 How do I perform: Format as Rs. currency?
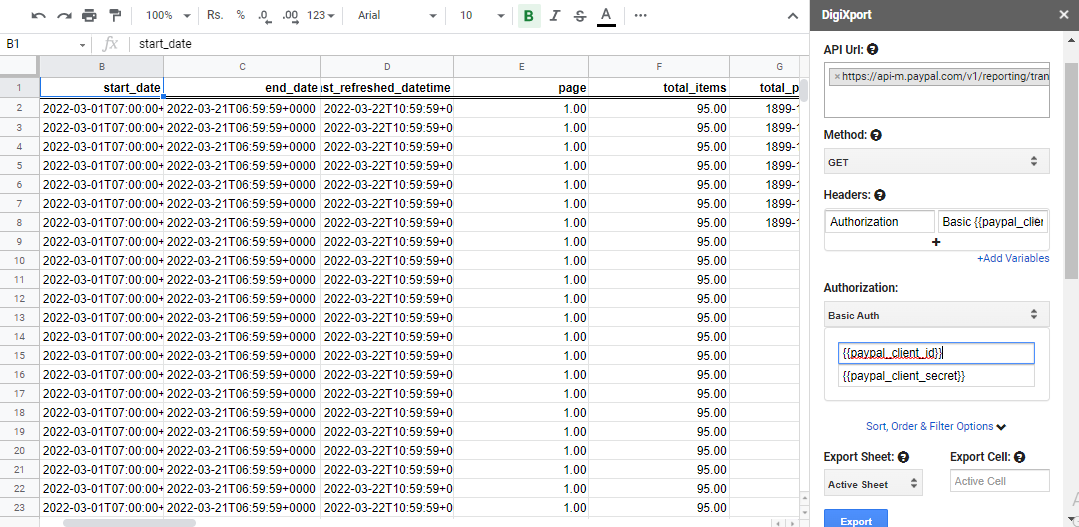tap(215, 15)
